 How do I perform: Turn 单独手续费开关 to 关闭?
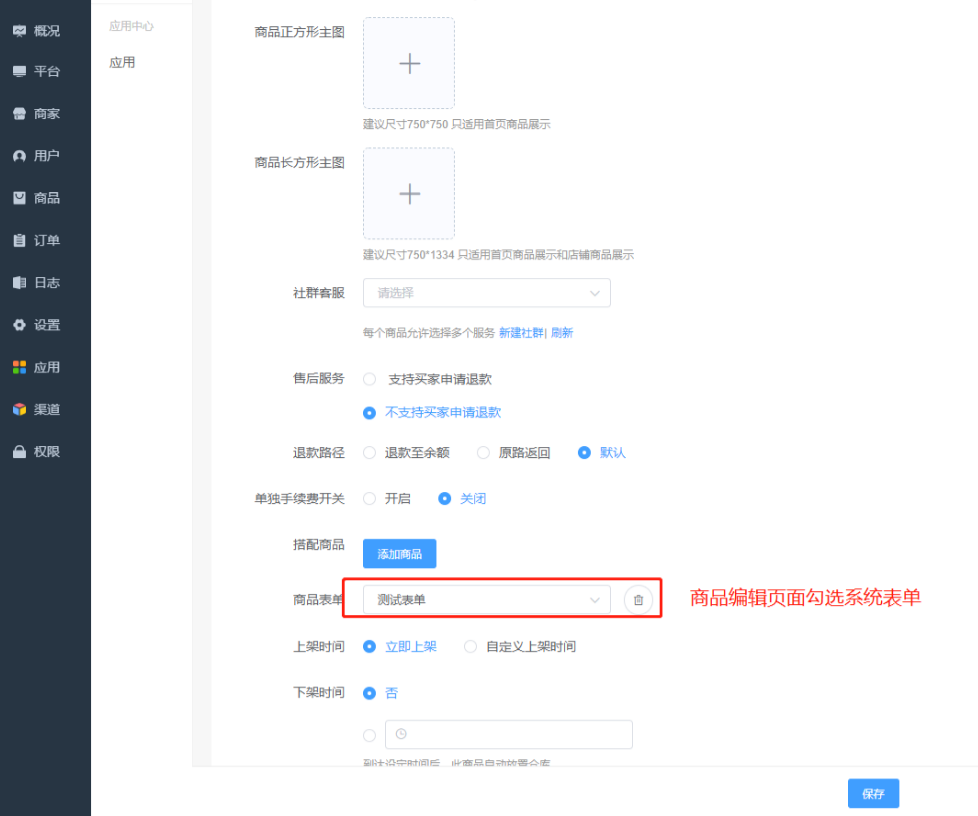coord(444,499)
